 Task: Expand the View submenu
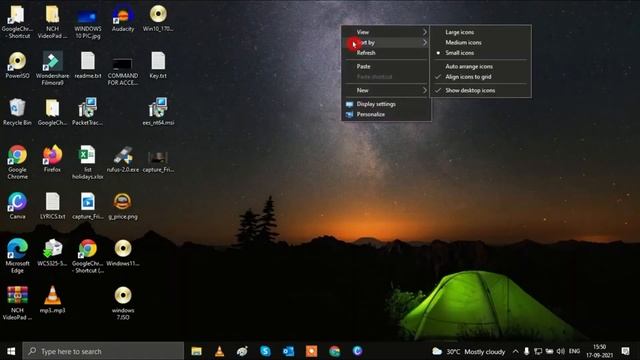(386, 32)
